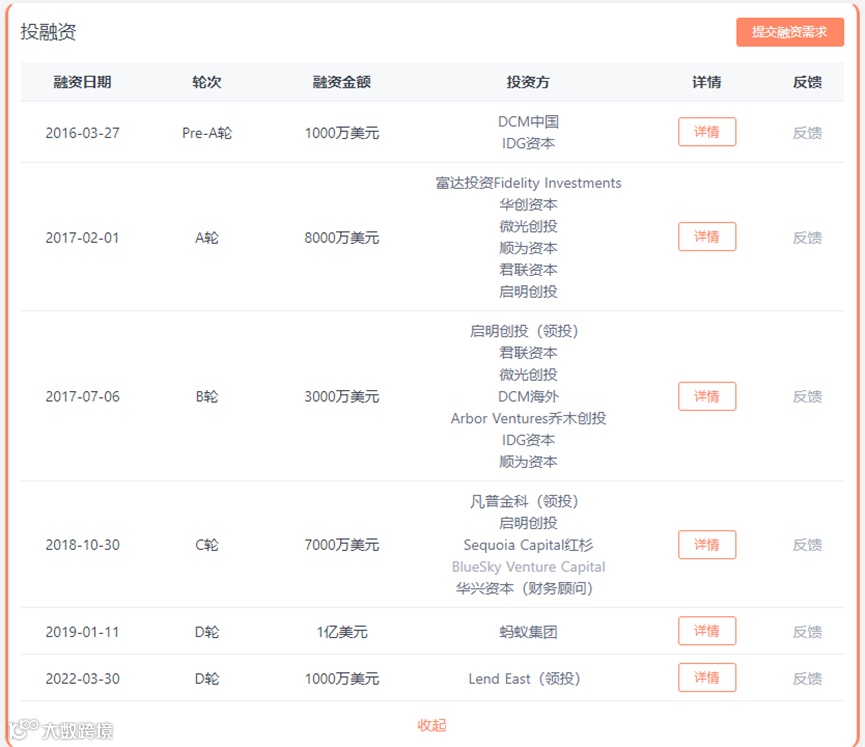This screenshot has height=747, width=865.
Task: Click 微光创投 in the B轮 row
Action: pyautogui.click(x=528, y=375)
